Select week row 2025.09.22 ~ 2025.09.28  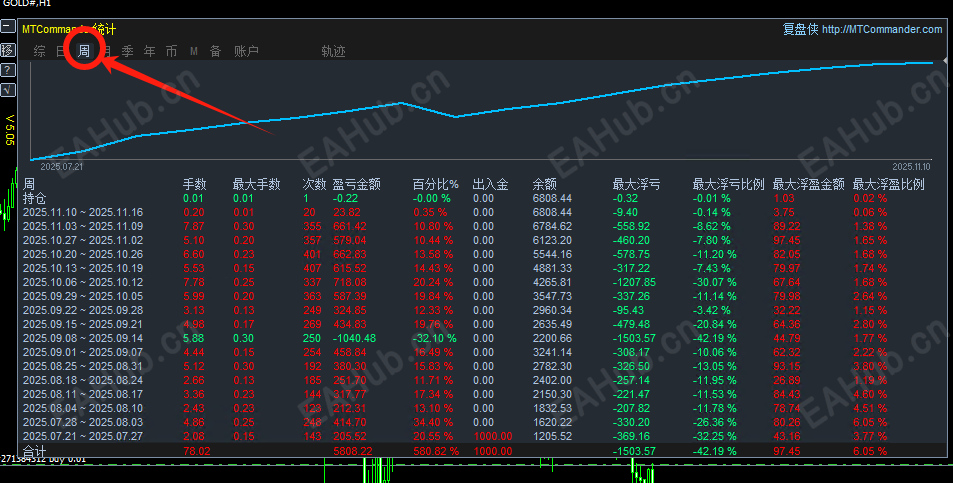tap(83, 310)
